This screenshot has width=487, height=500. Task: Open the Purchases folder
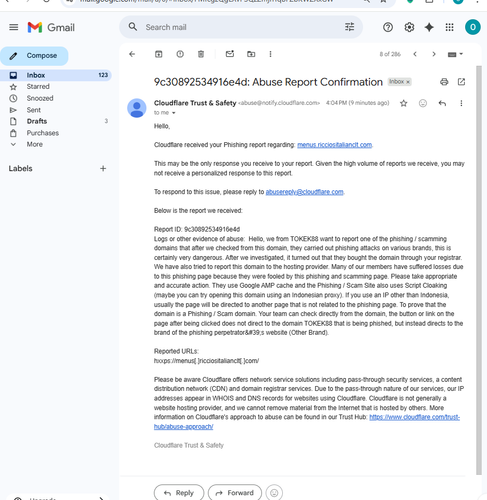coord(43,133)
